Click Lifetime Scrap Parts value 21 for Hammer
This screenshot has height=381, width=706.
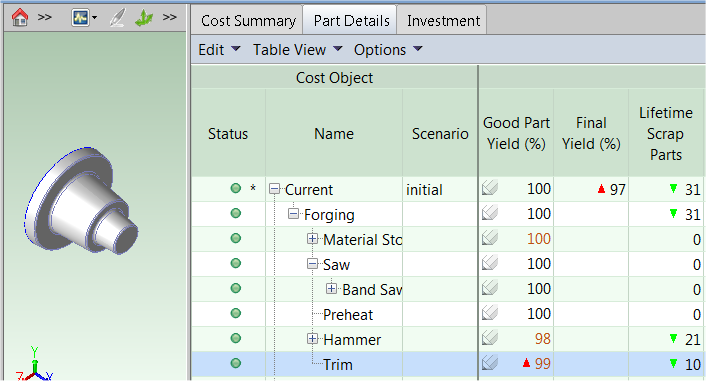click(692, 340)
